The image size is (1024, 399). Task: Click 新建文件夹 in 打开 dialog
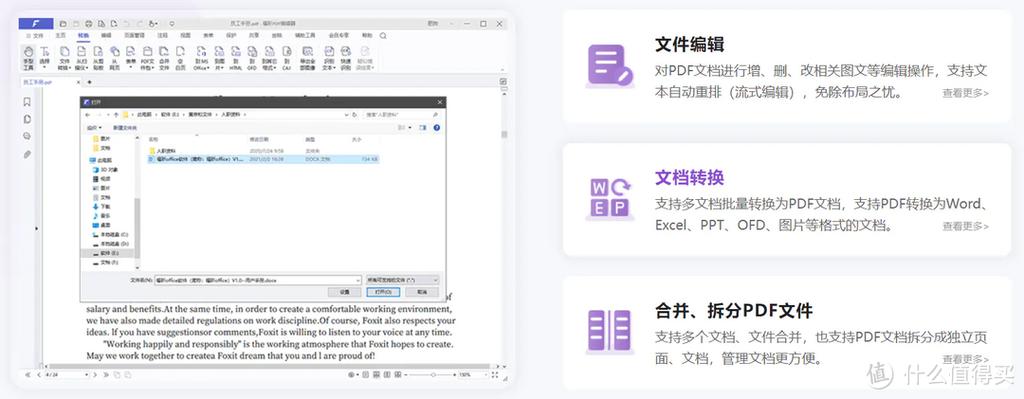tap(125, 127)
